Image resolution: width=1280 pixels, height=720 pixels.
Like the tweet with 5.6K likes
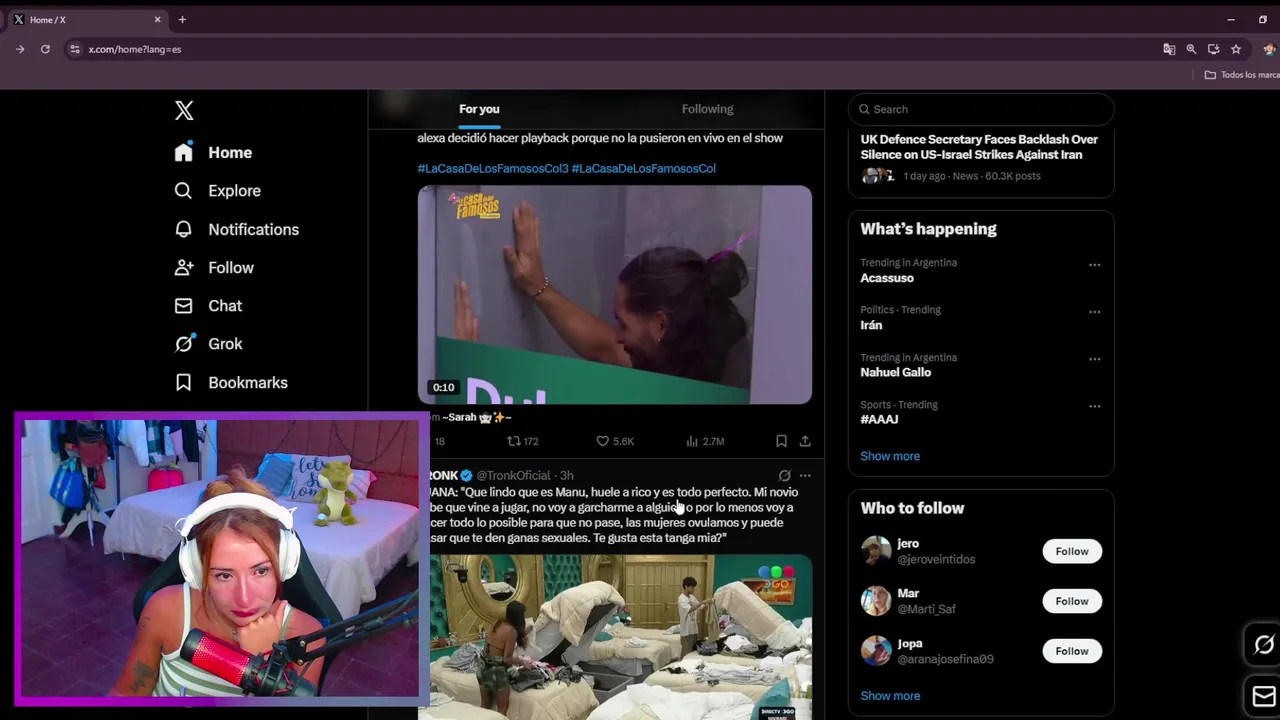click(x=615, y=441)
